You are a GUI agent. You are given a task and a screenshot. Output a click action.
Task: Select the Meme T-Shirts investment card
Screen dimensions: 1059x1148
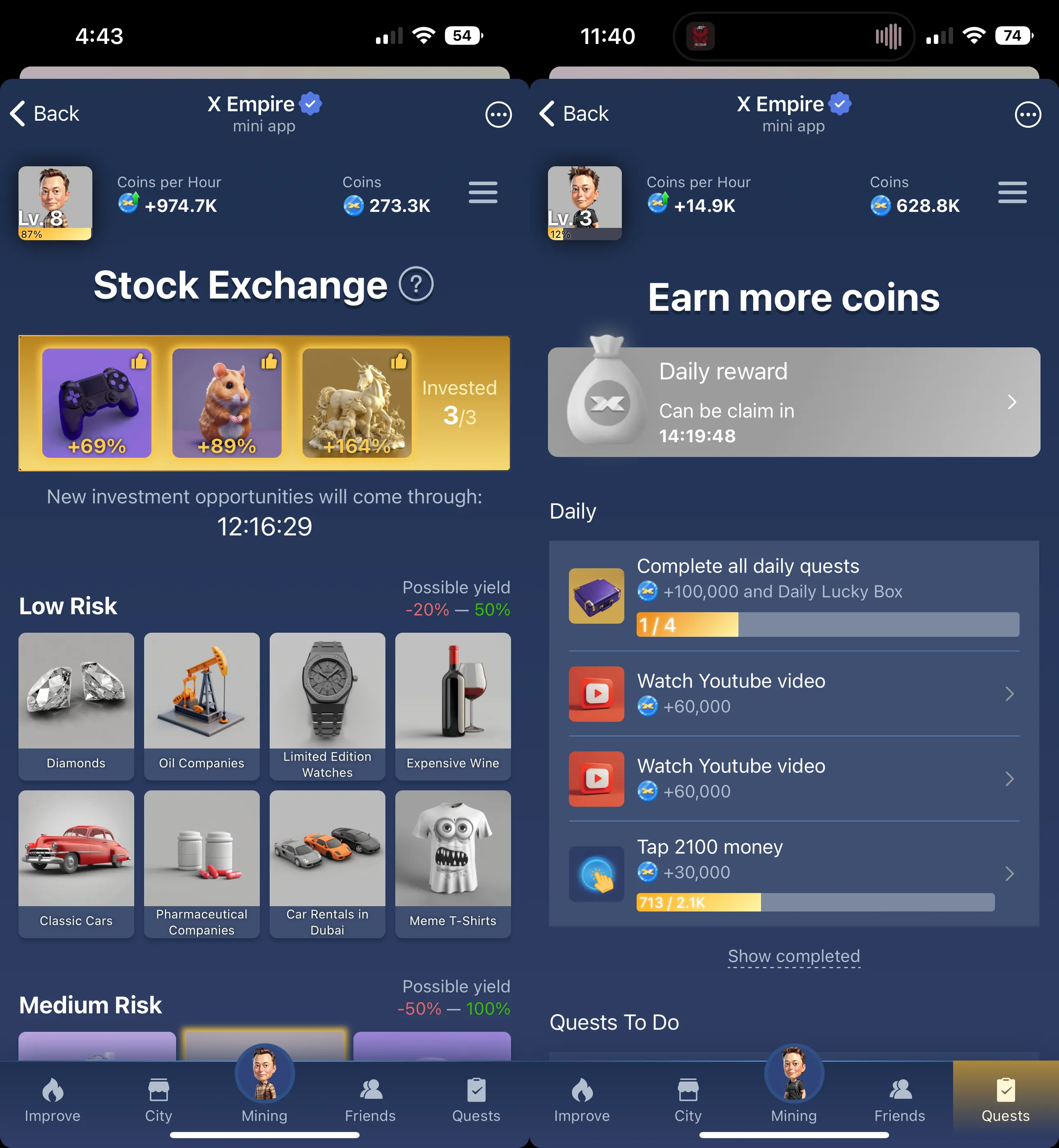(453, 864)
